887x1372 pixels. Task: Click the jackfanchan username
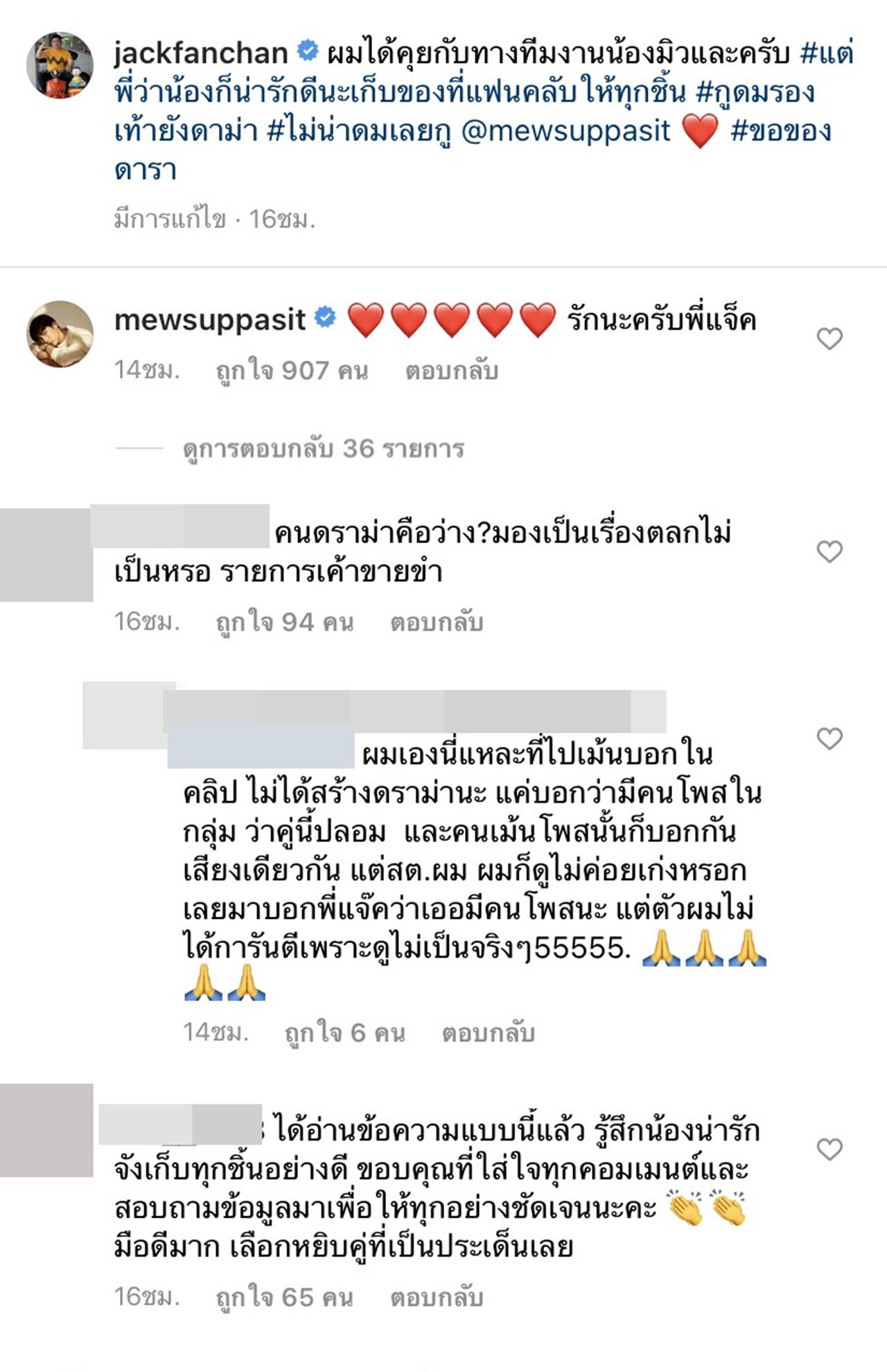[x=201, y=53]
